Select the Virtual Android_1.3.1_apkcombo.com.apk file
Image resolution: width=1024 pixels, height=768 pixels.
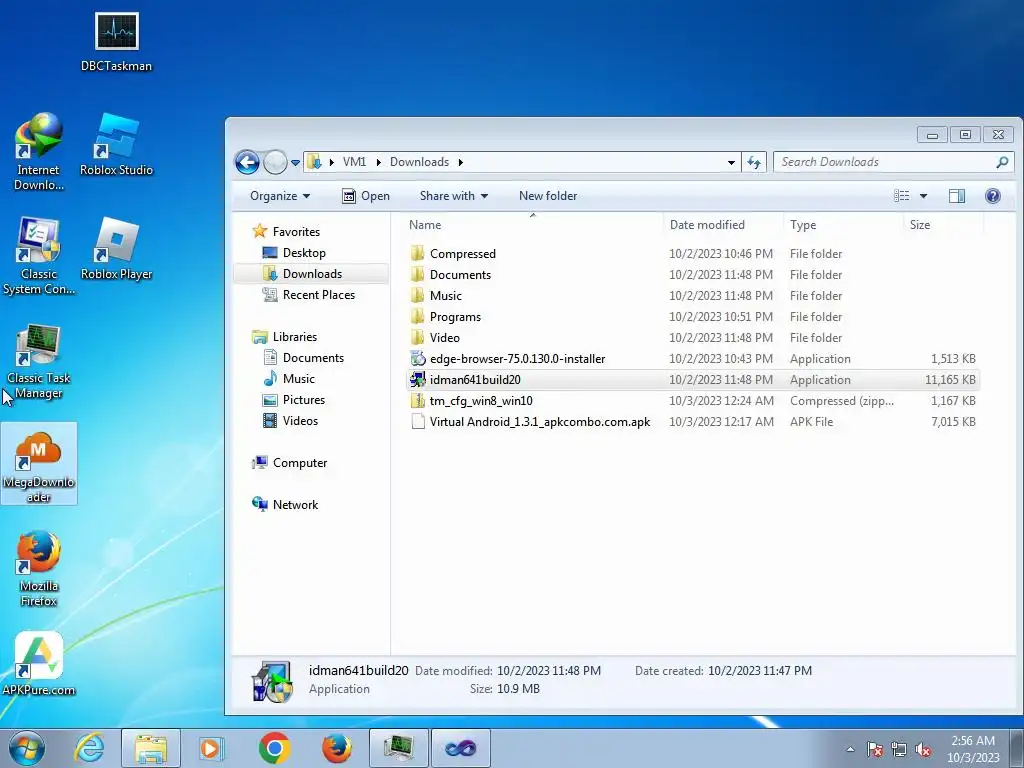pos(692,422)
